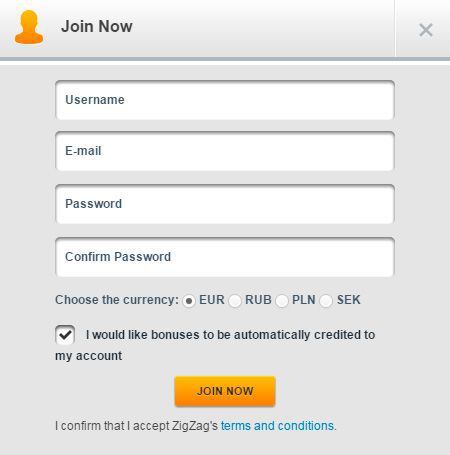Click the Join Now dialog title

tap(97, 26)
